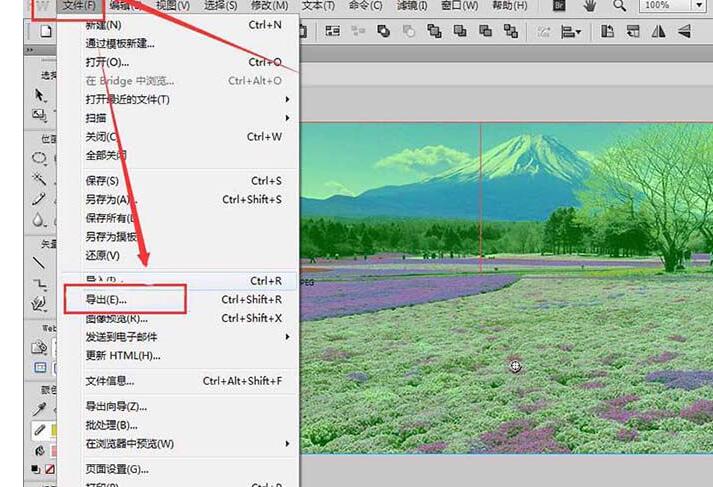The width and height of the screenshot is (713, 487).
Task: Select the Eyedropper tool
Action: [x=39, y=409]
